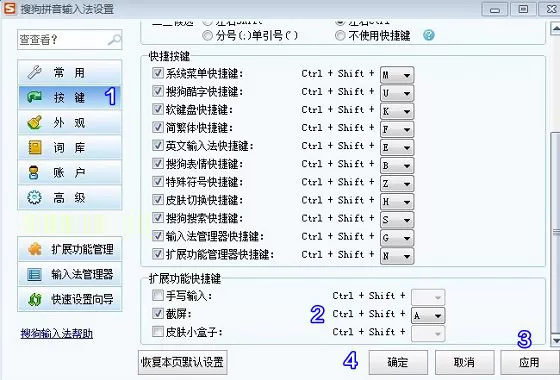
Task: Switch to the 账户 tab
Action: click(70, 172)
